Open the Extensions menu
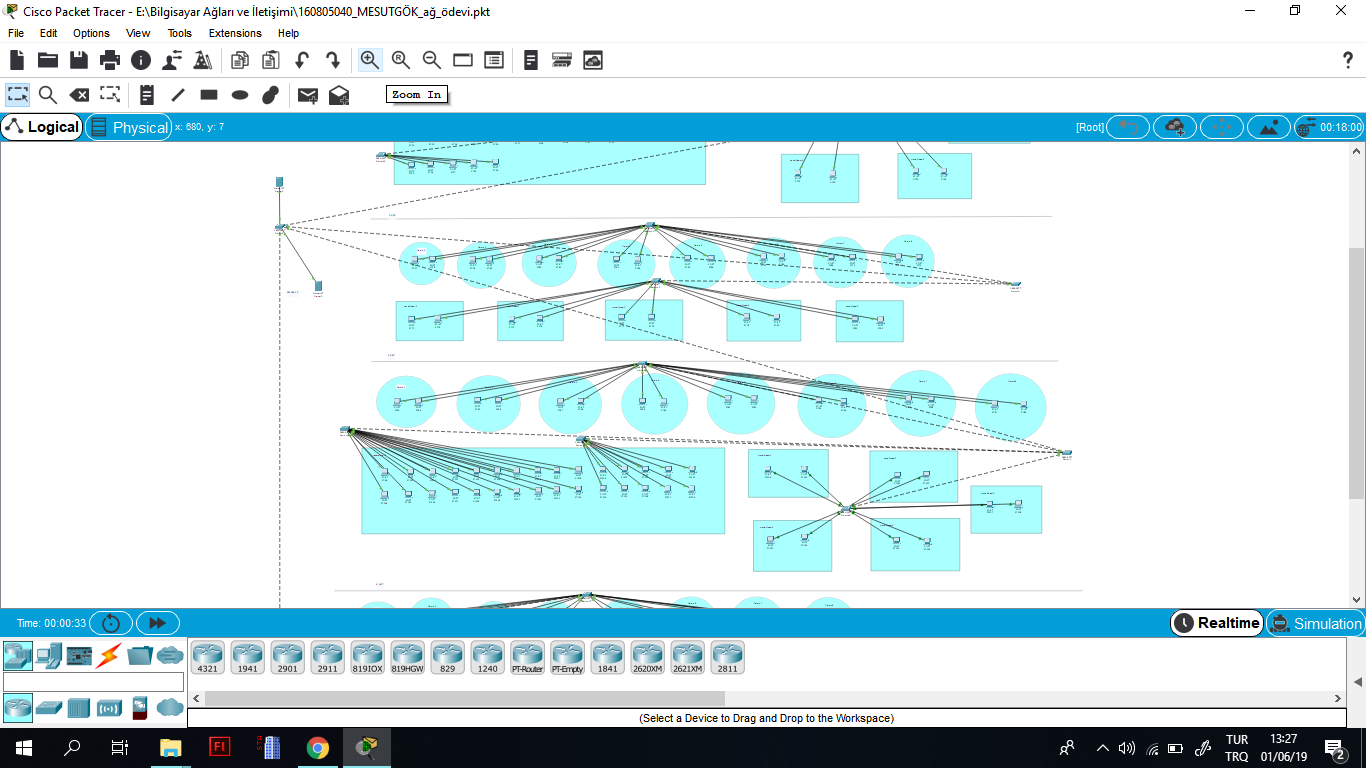The height and width of the screenshot is (768, 1366). pyautogui.click(x=235, y=33)
